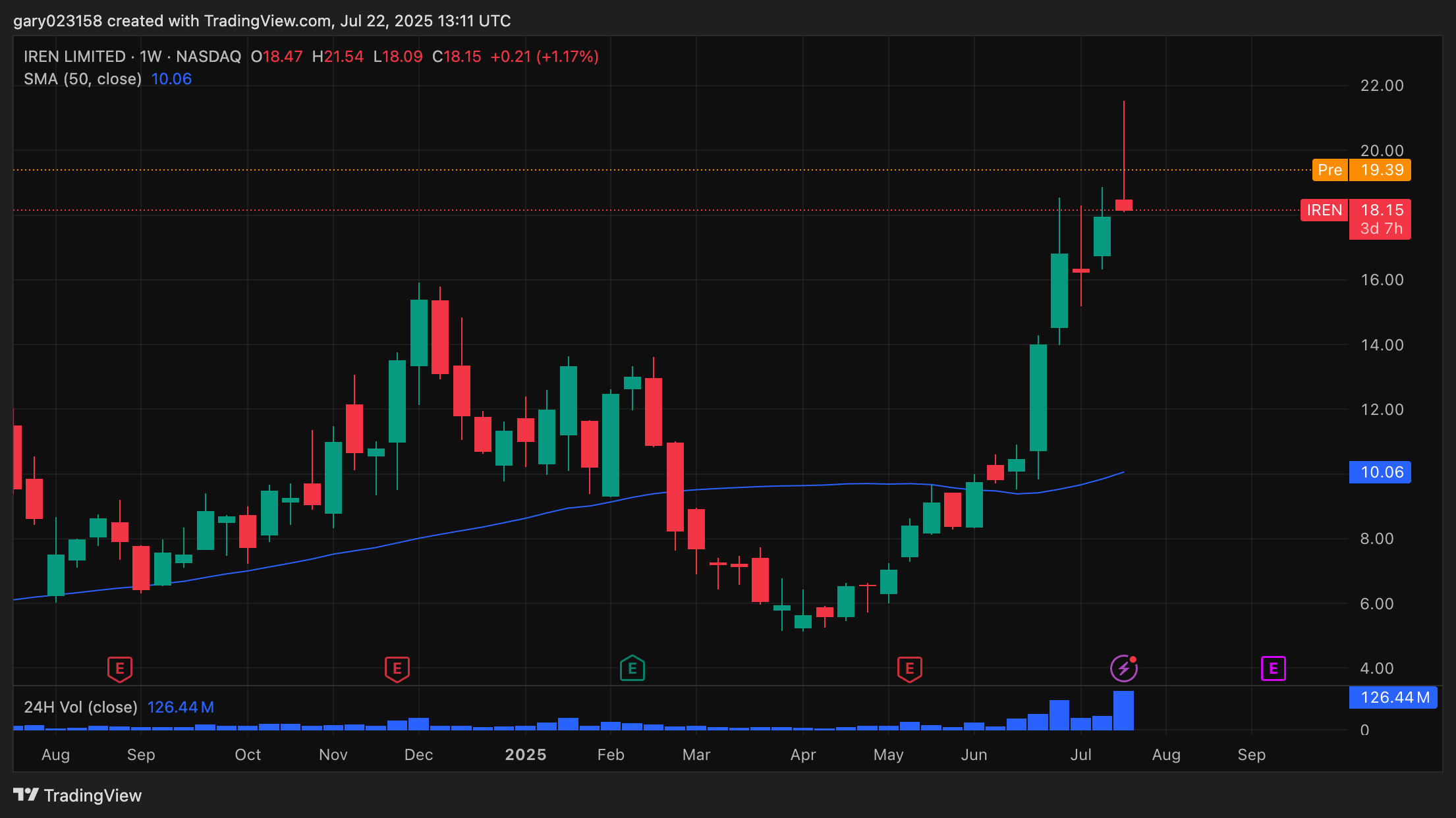The height and width of the screenshot is (818, 1456).
Task: Click the TradingView logo at bottom left
Action: [x=78, y=796]
